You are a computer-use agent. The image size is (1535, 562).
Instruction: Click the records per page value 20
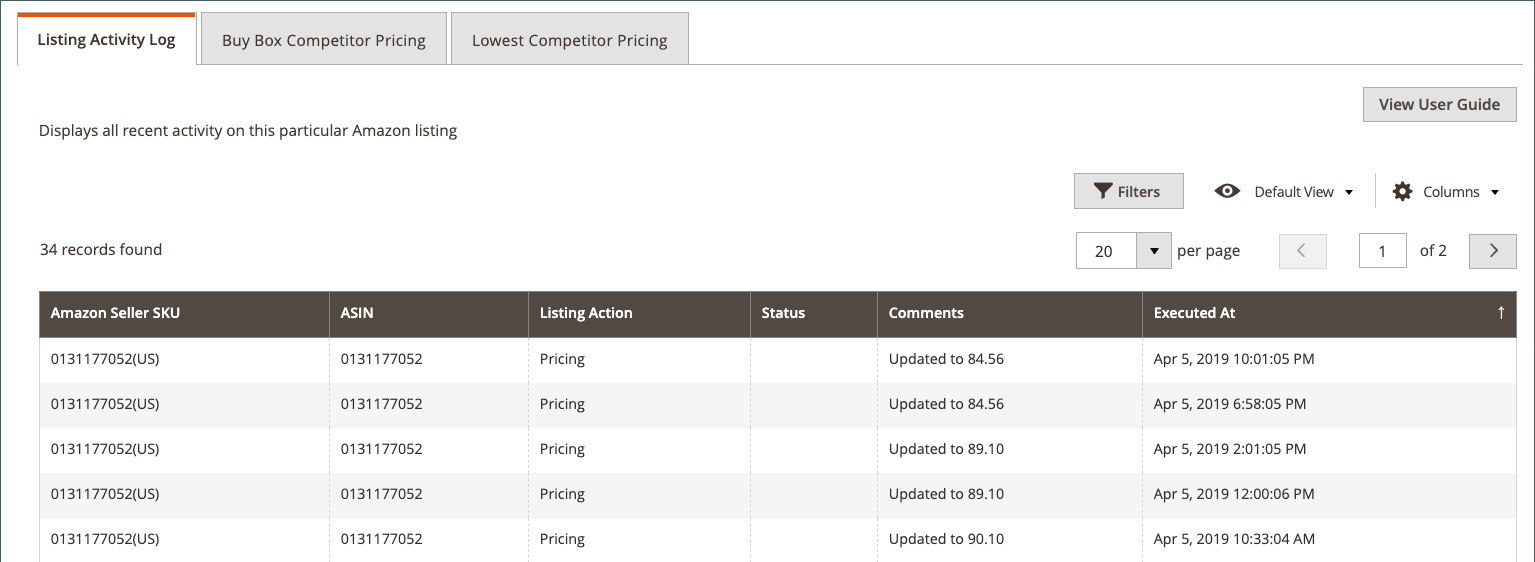[x=1105, y=251]
